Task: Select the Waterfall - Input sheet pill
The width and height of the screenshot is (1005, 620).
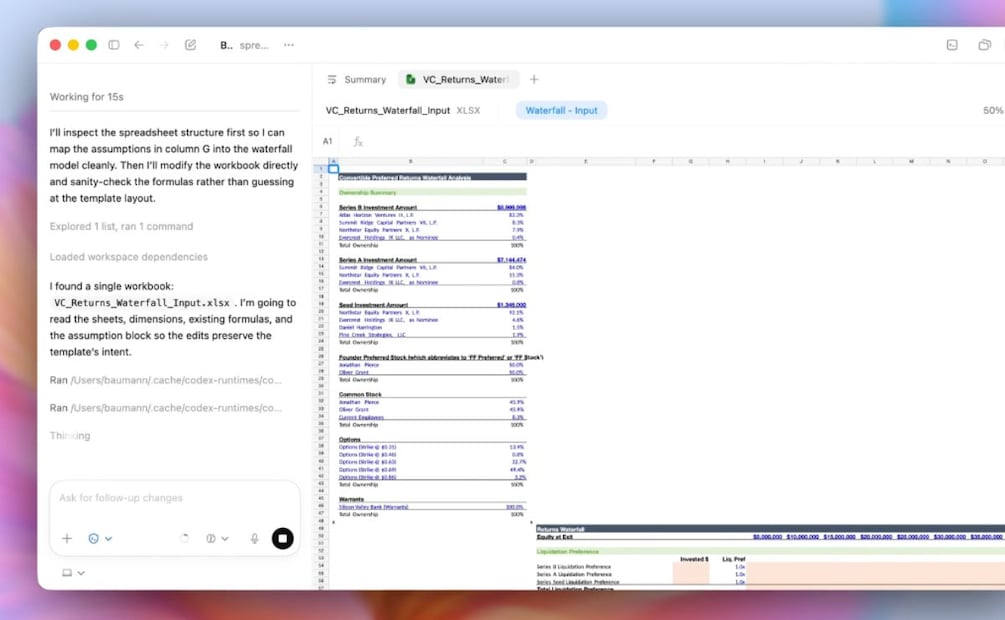Action: pyautogui.click(x=561, y=110)
